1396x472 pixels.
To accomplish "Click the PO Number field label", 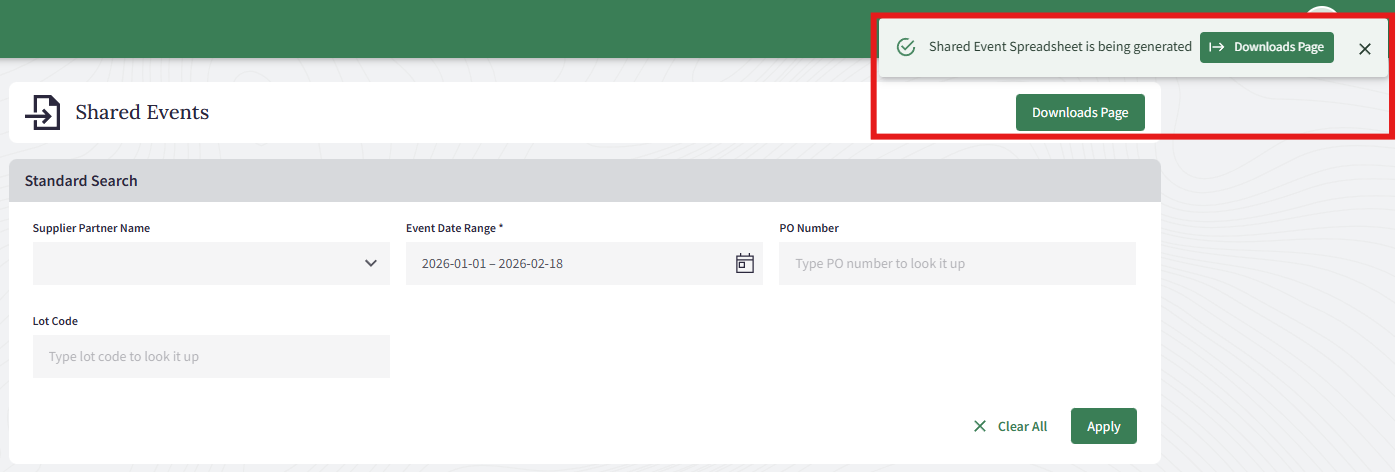I will tap(809, 228).
